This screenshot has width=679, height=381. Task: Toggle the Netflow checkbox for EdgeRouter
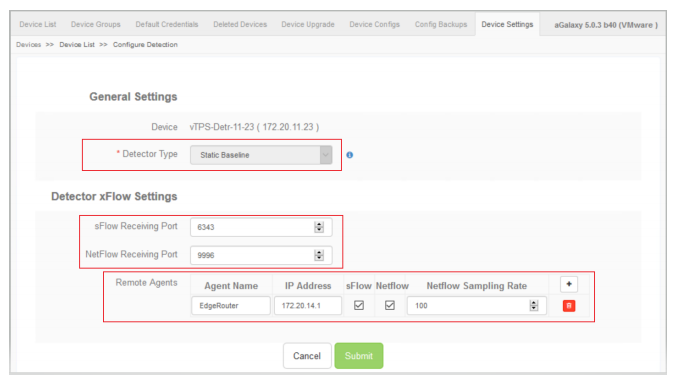click(390, 305)
